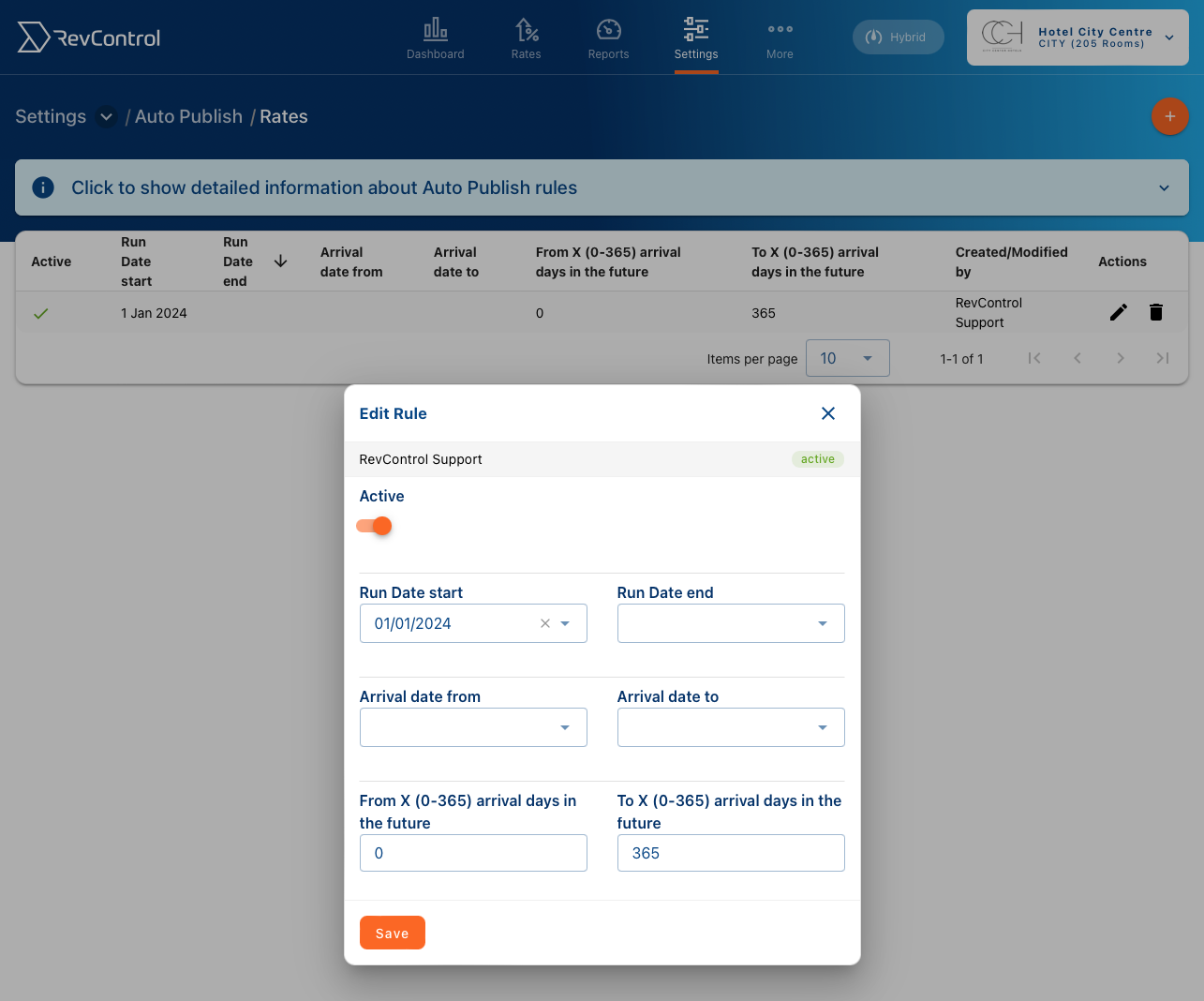Add a new rule with plus button
Image resolution: width=1204 pixels, height=1001 pixels.
(x=1169, y=116)
